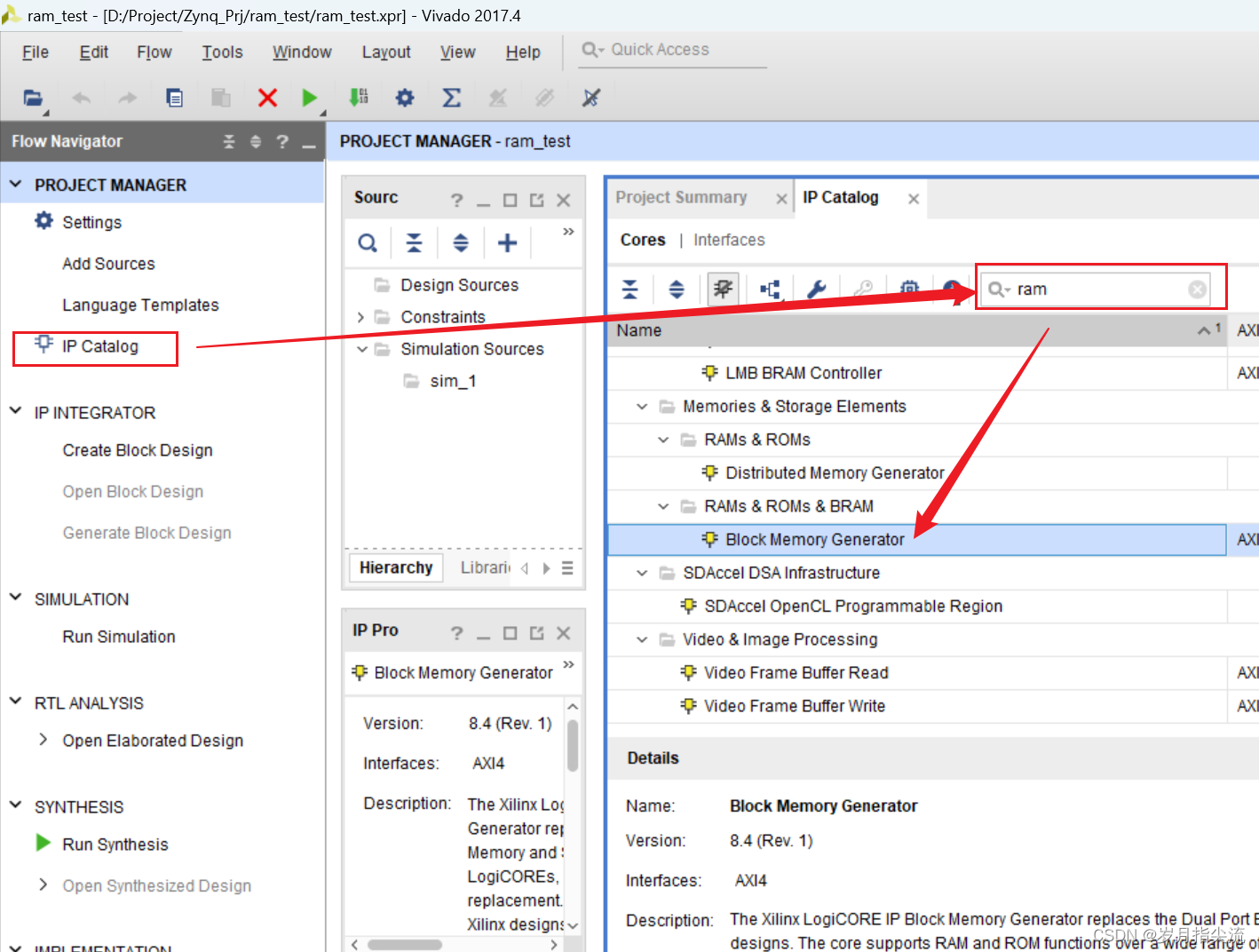Collapse the RAMs & ROMs & BRAM group
Viewport: 1259px width, 952px height.
pyautogui.click(x=663, y=506)
